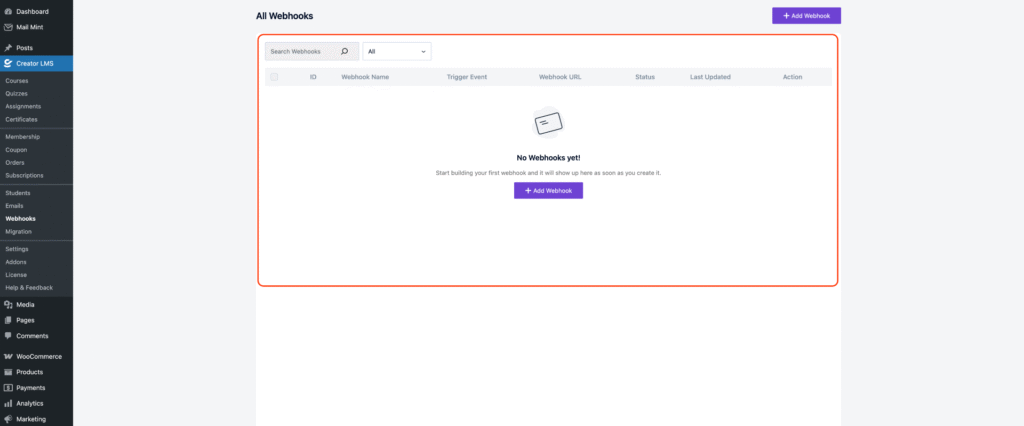The width and height of the screenshot is (1024, 426).
Task: Click the Trigger Event column header
Action: [x=467, y=77]
